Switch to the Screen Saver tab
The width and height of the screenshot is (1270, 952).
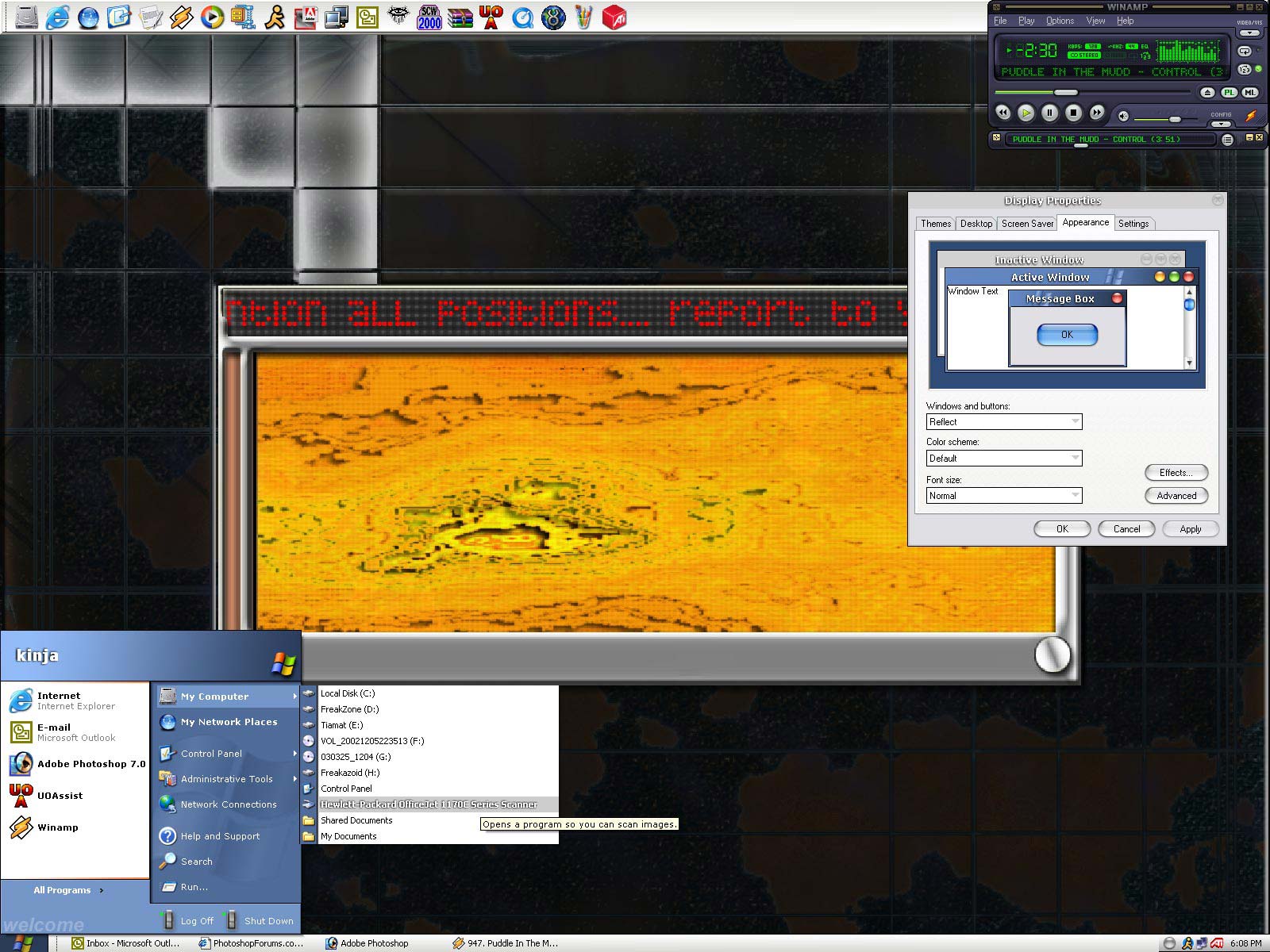(x=1027, y=224)
